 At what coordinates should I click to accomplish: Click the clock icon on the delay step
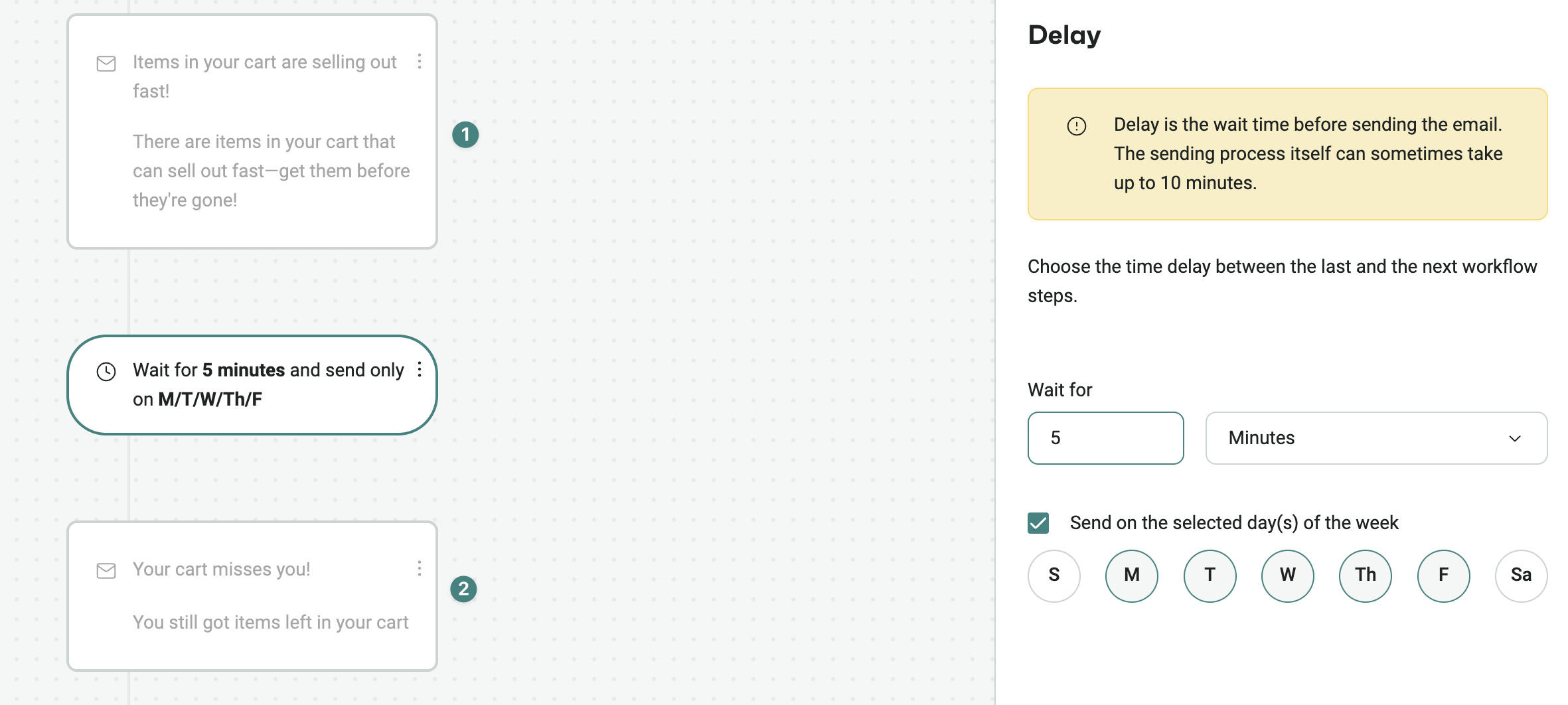[106, 372]
